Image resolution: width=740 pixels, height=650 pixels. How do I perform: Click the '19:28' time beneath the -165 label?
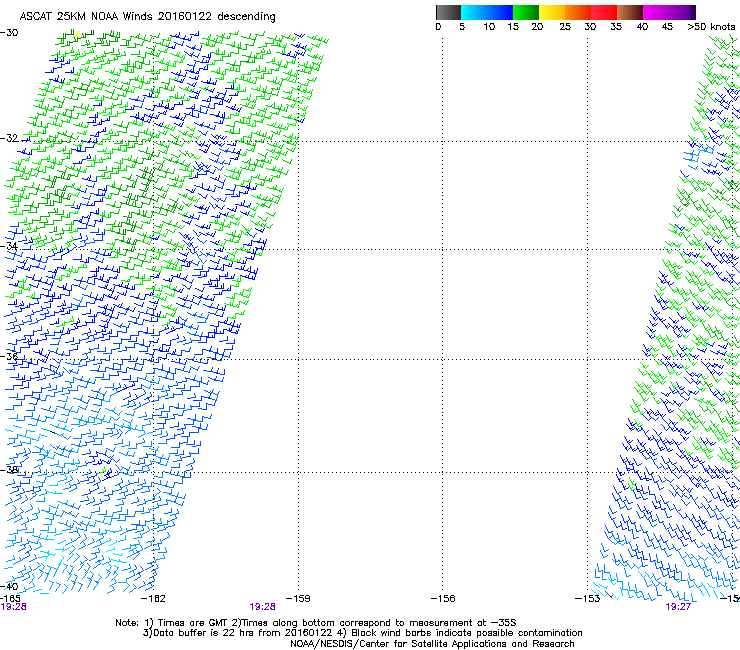click(14, 607)
